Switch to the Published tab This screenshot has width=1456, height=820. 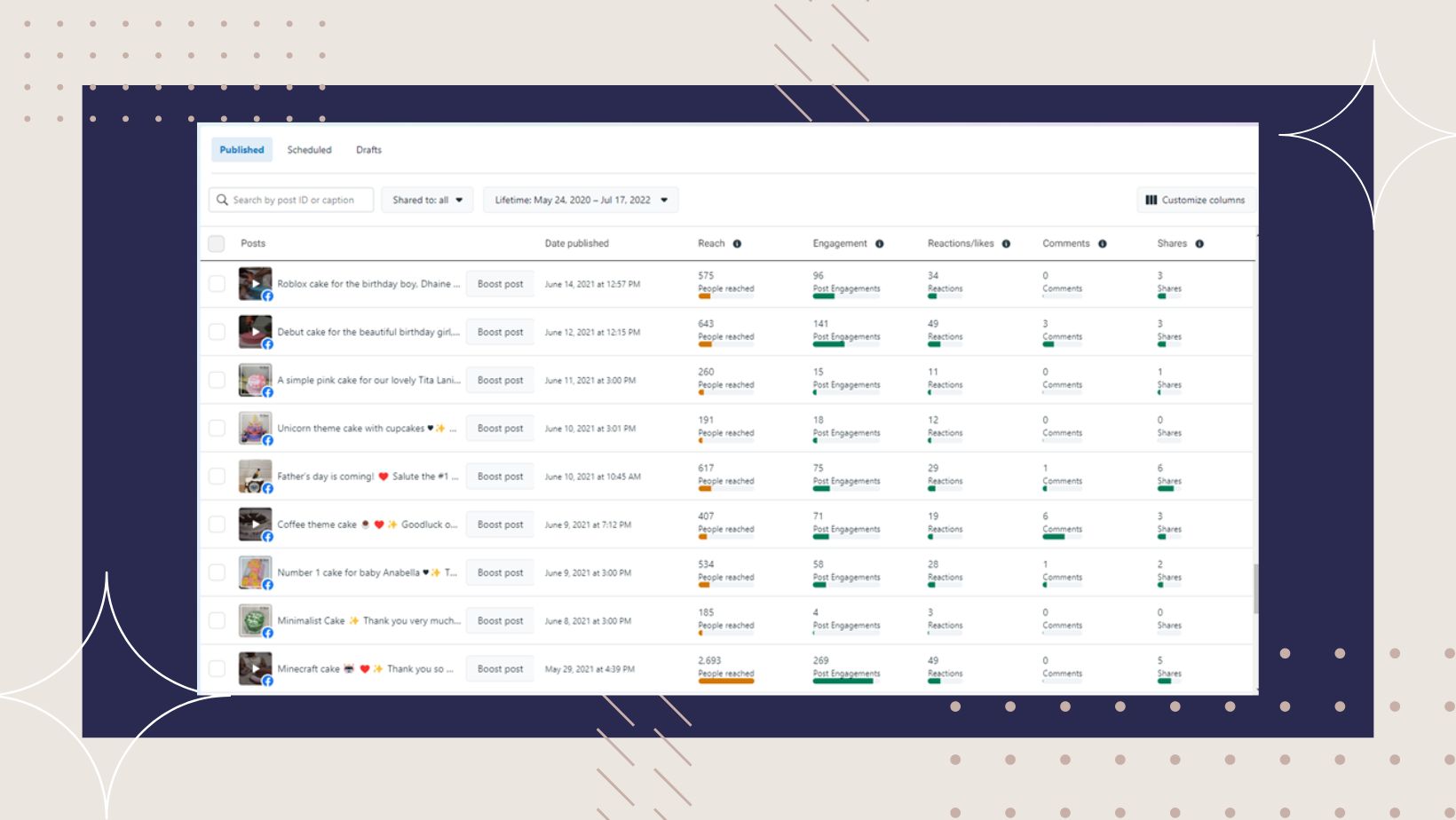(x=241, y=150)
